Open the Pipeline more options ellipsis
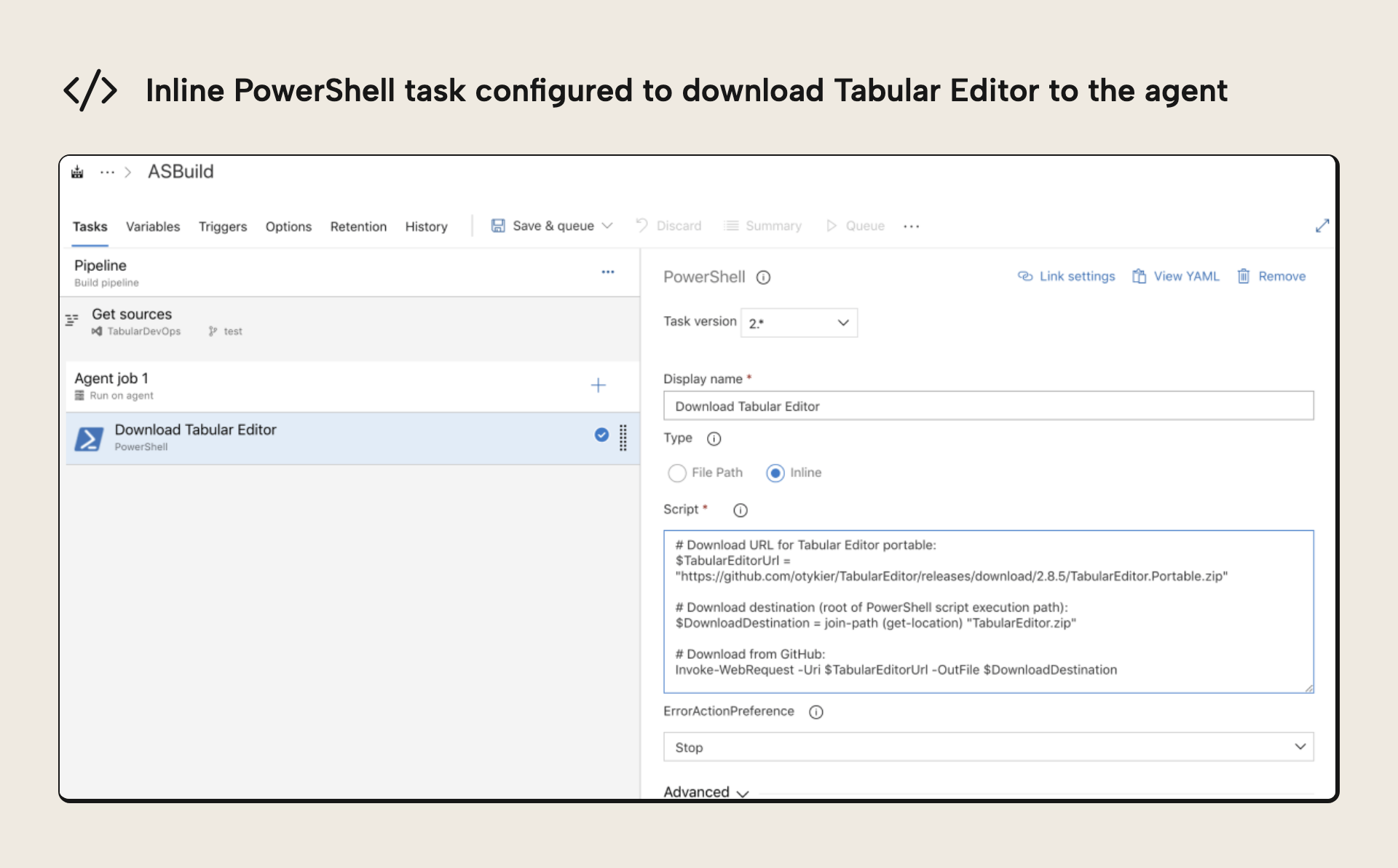 click(608, 272)
